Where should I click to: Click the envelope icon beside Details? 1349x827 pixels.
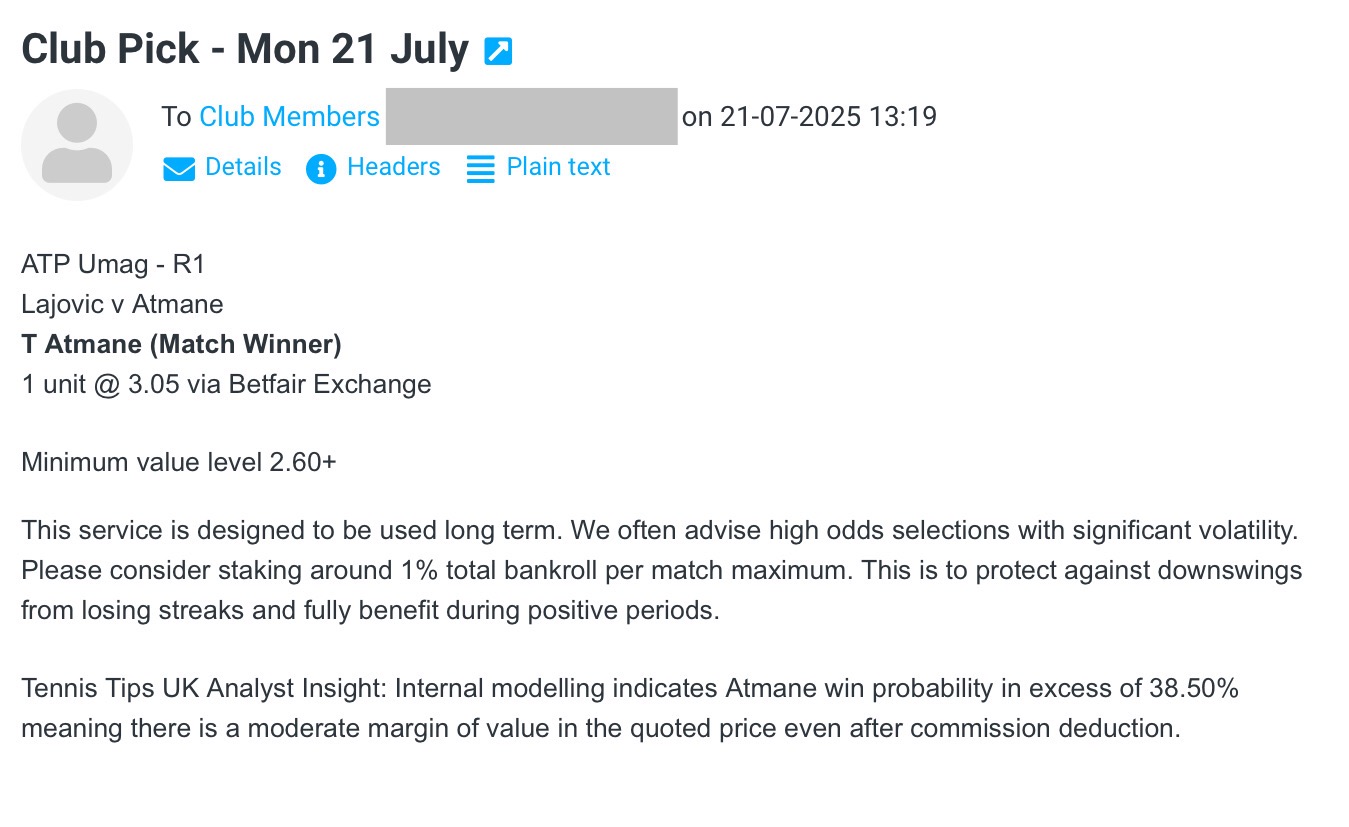point(179,169)
